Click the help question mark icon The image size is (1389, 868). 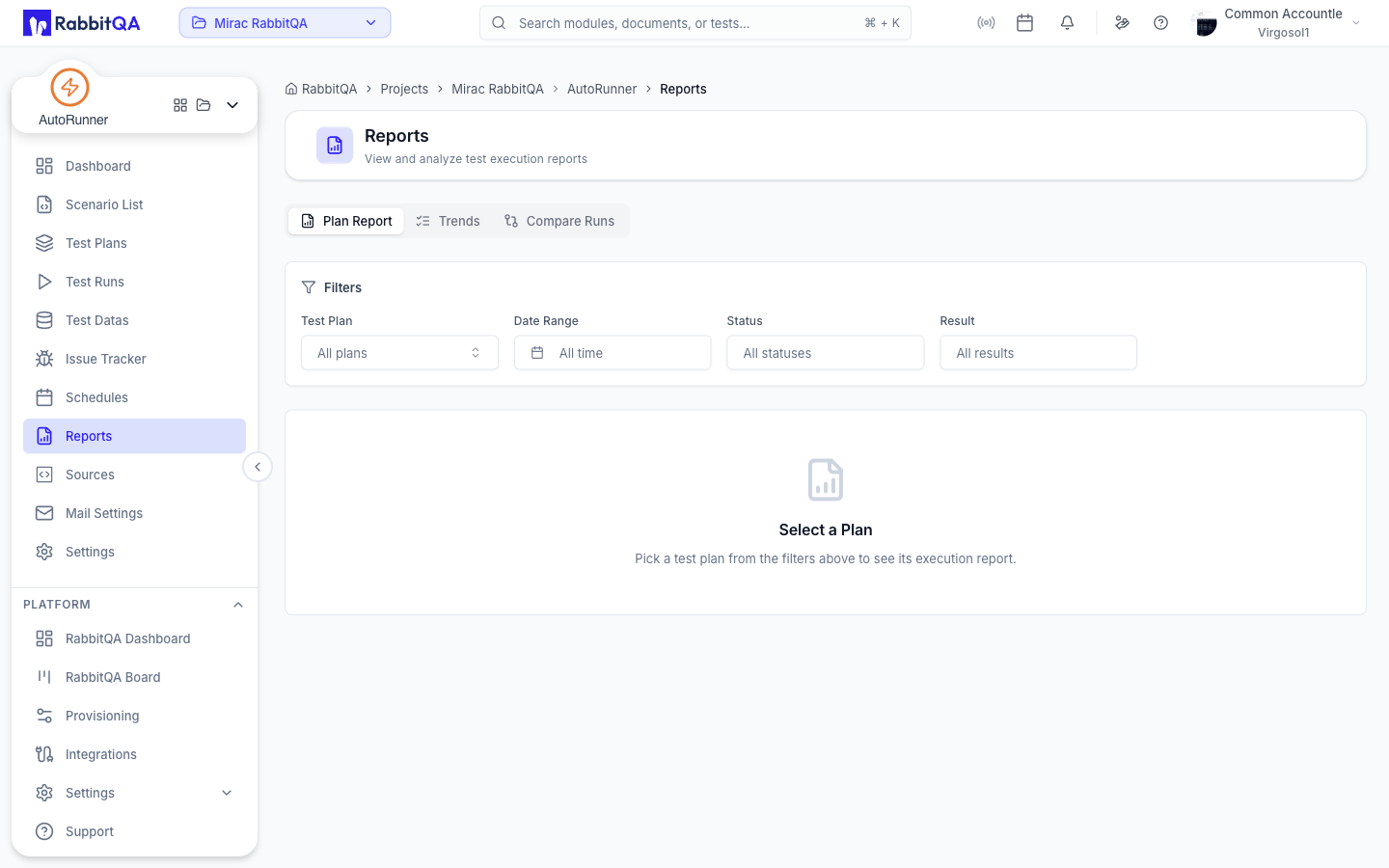[x=1161, y=23]
